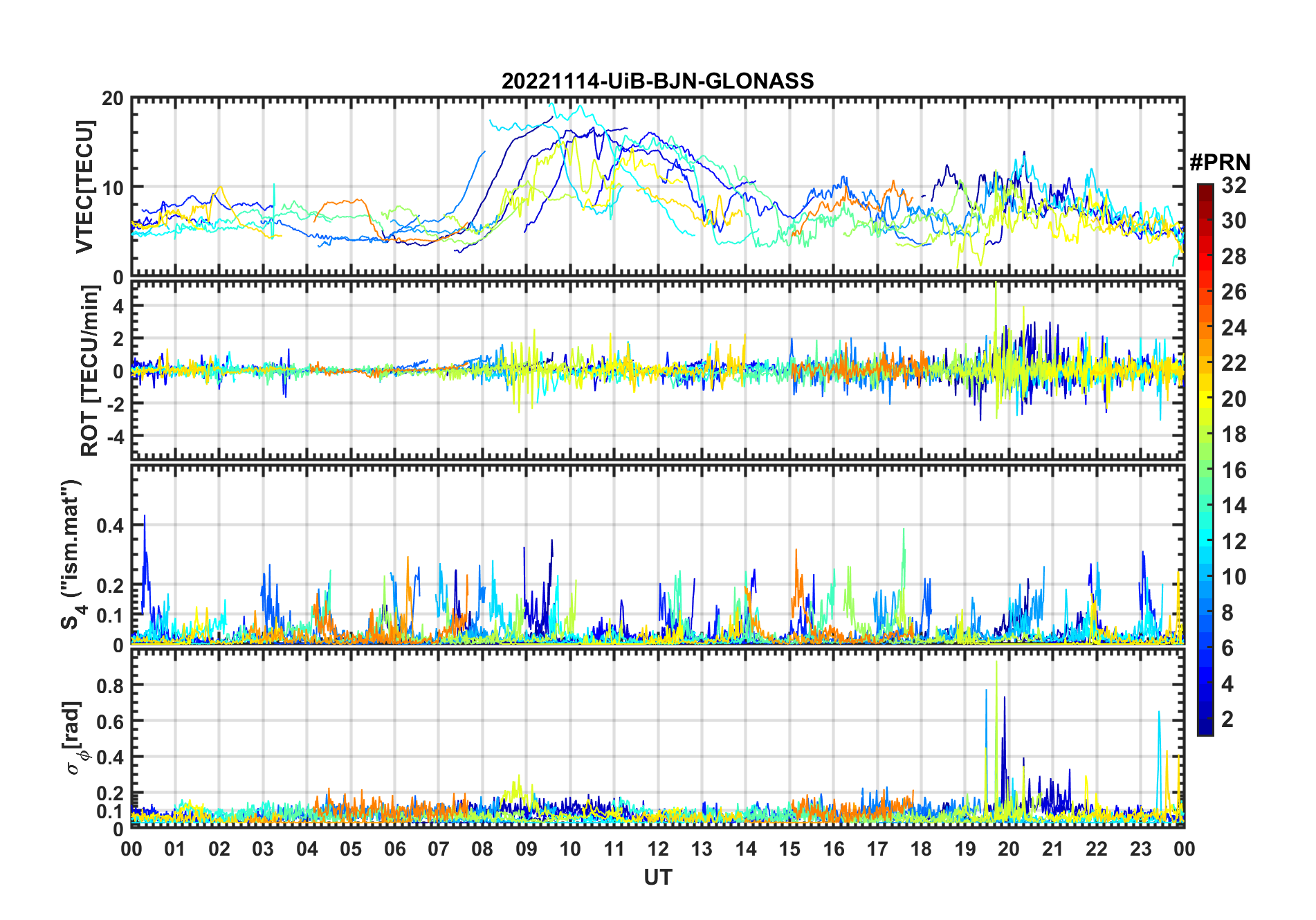Click x-axis tick label 23
This screenshot has height=920, width=1316.
[1140, 849]
